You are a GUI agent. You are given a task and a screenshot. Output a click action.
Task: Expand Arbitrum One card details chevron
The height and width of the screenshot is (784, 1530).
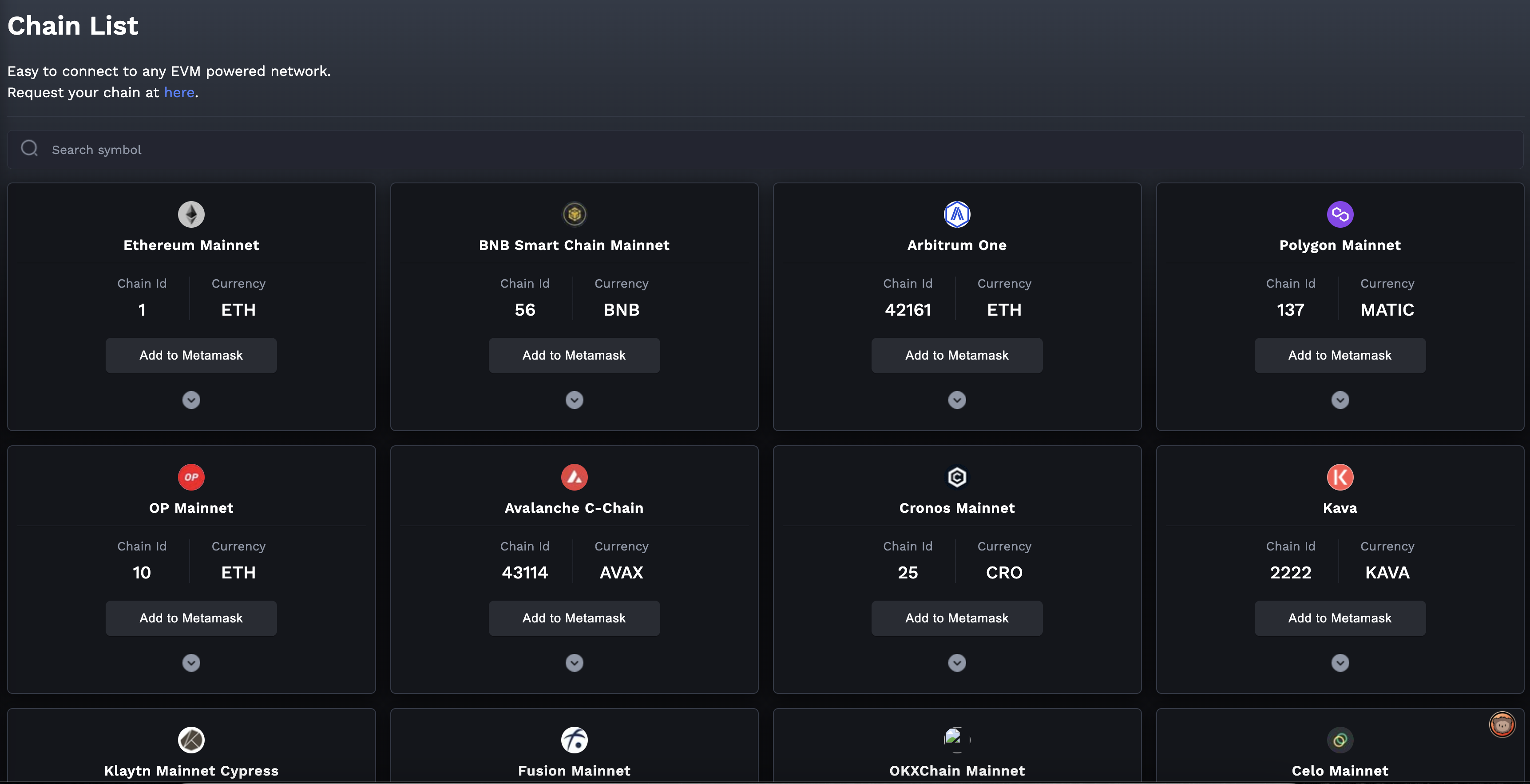957,400
